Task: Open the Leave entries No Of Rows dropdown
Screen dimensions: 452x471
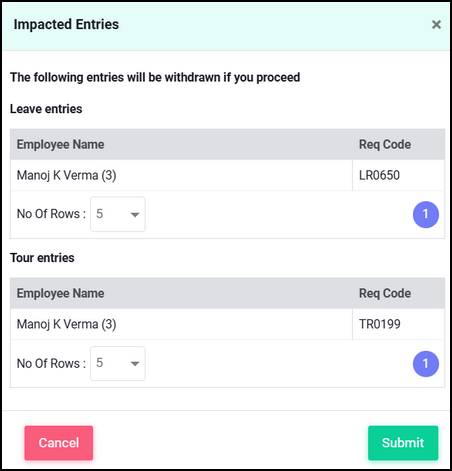Action: coord(118,214)
